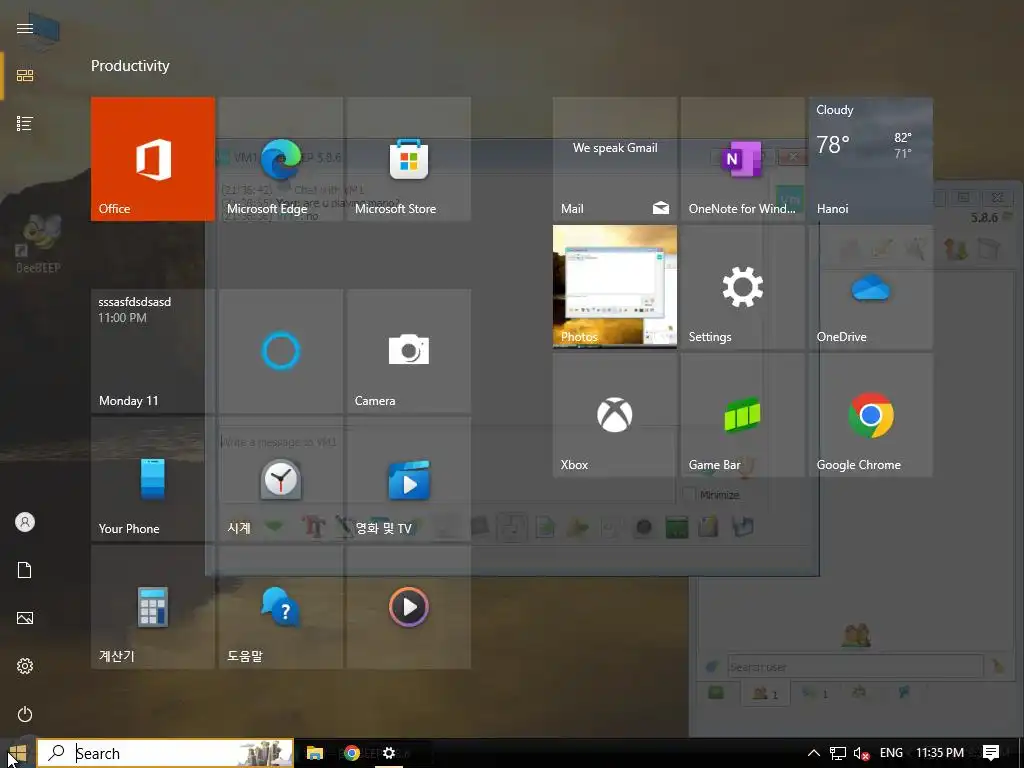The width and height of the screenshot is (1024, 768).
Task: Open Settings gear in Start sidebar
Action: click(x=25, y=665)
